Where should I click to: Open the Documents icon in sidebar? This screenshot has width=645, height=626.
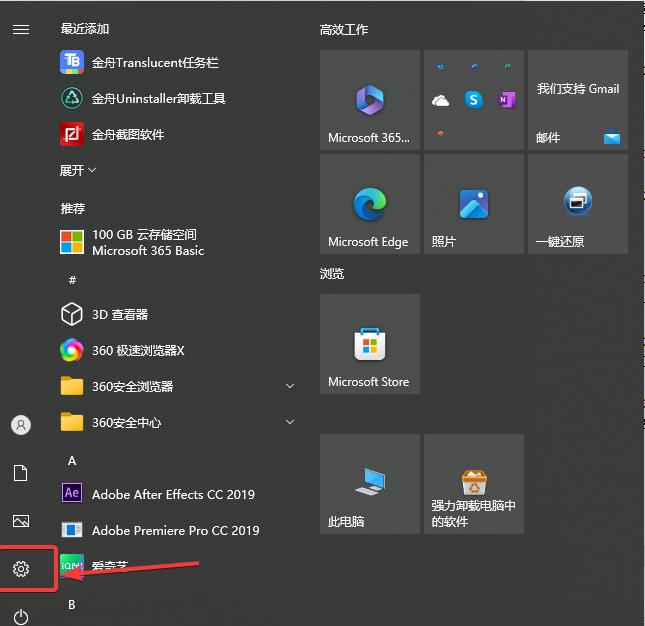tap(21, 473)
